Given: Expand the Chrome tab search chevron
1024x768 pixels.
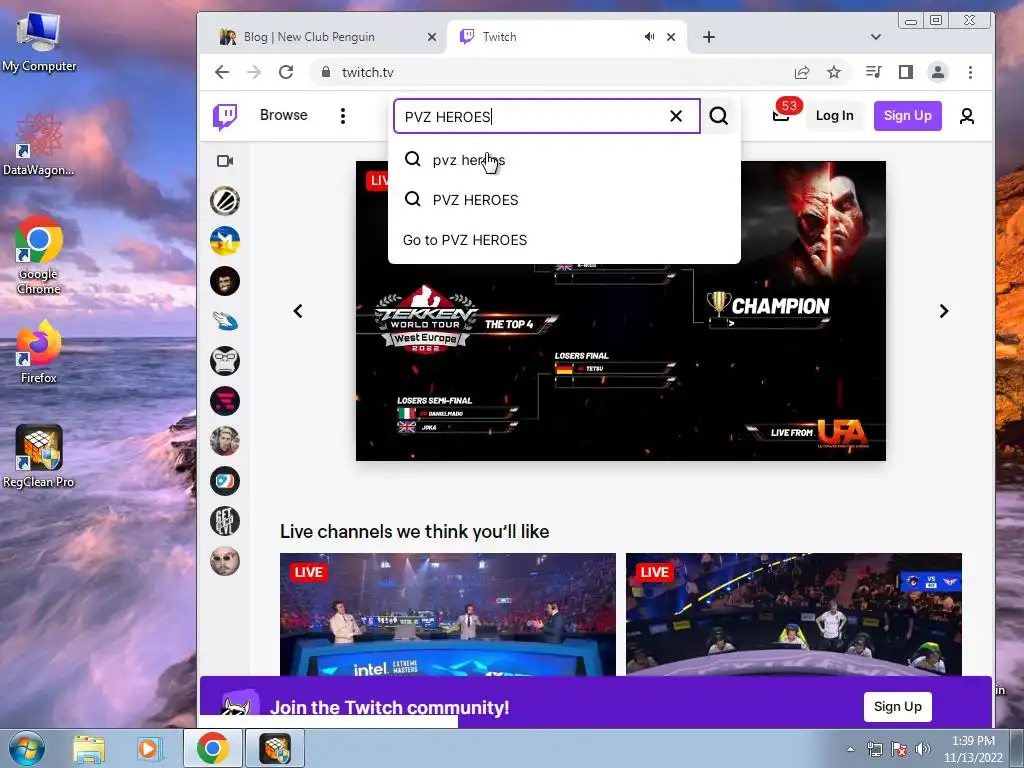Looking at the screenshot, I should click(x=876, y=37).
